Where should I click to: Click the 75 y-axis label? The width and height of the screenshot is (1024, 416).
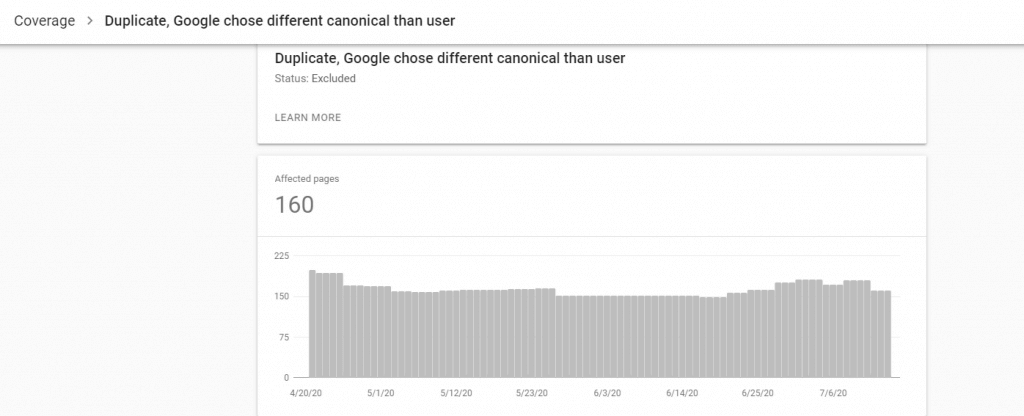pyautogui.click(x=284, y=337)
